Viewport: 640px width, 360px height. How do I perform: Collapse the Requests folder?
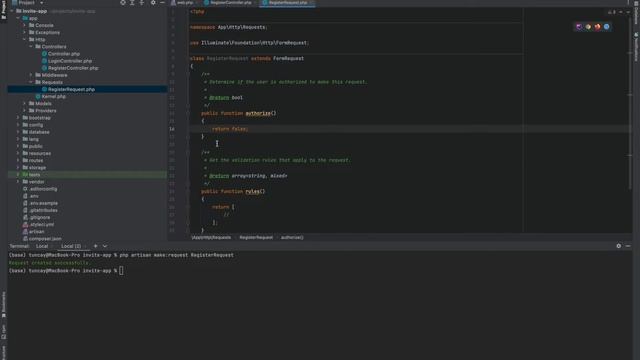click(31, 82)
